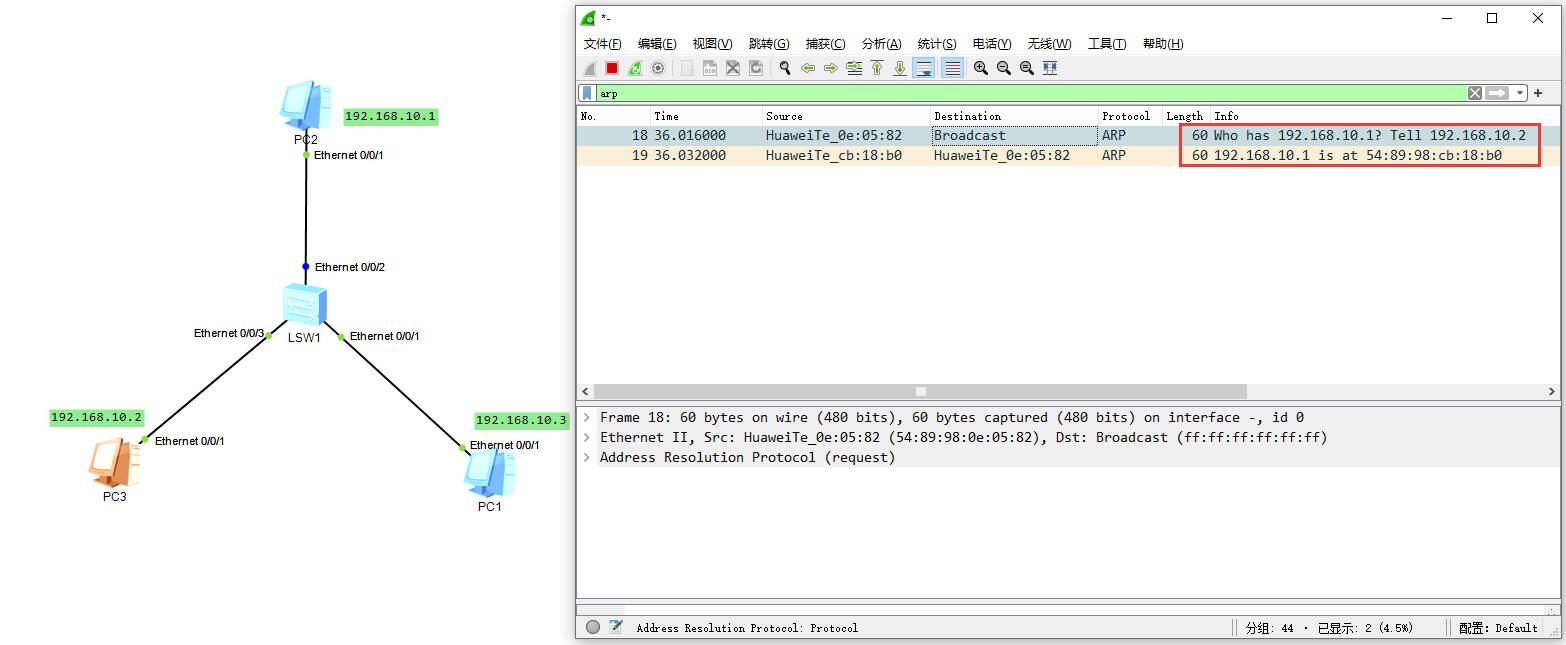Stop the running packet capture
Image resolution: width=1566 pixels, height=645 pixels.
(612, 68)
